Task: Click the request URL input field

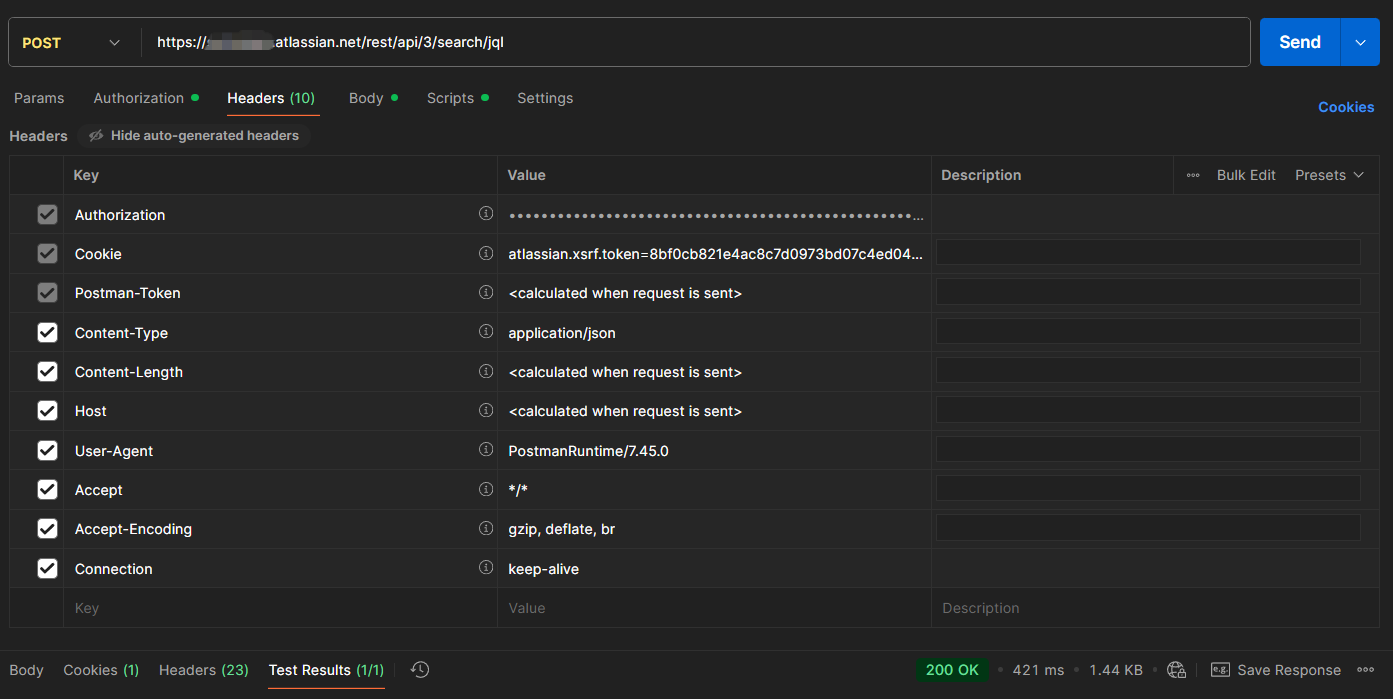Action: click(700, 42)
